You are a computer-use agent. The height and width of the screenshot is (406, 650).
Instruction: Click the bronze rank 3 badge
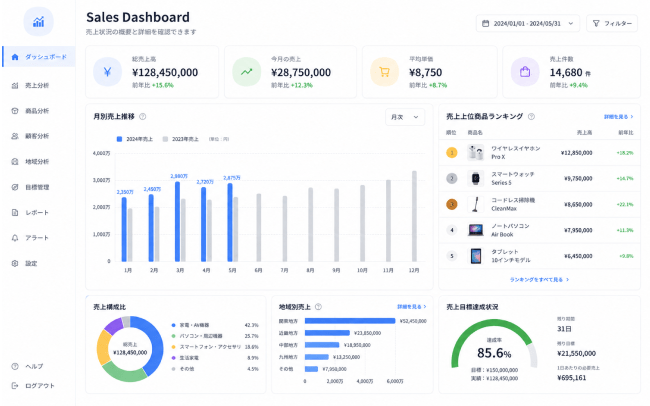(x=451, y=204)
